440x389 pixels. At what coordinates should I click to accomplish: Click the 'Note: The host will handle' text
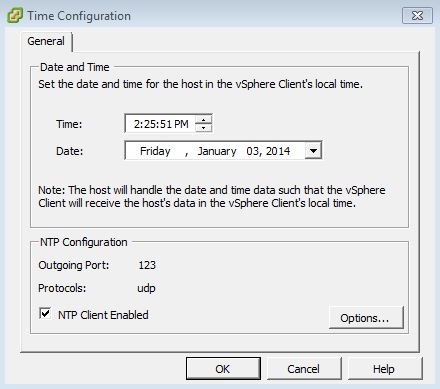point(212,196)
